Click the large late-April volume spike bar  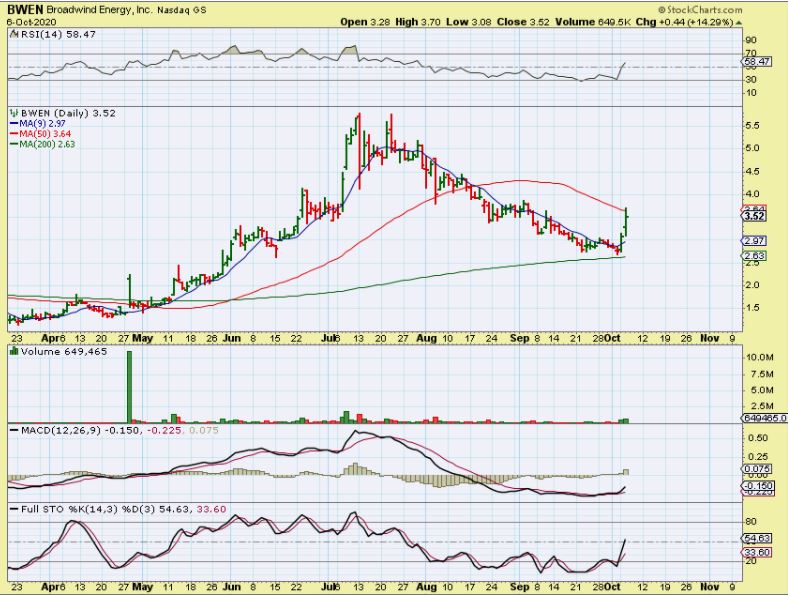[x=129, y=386]
